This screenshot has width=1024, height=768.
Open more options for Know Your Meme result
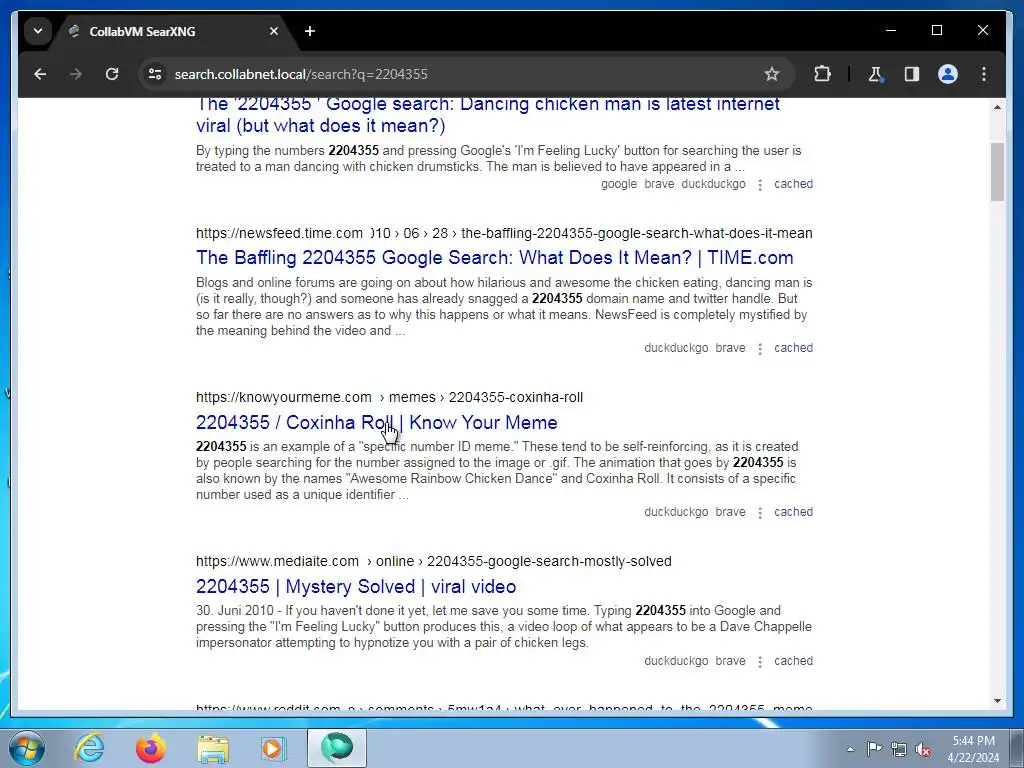click(x=760, y=513)
